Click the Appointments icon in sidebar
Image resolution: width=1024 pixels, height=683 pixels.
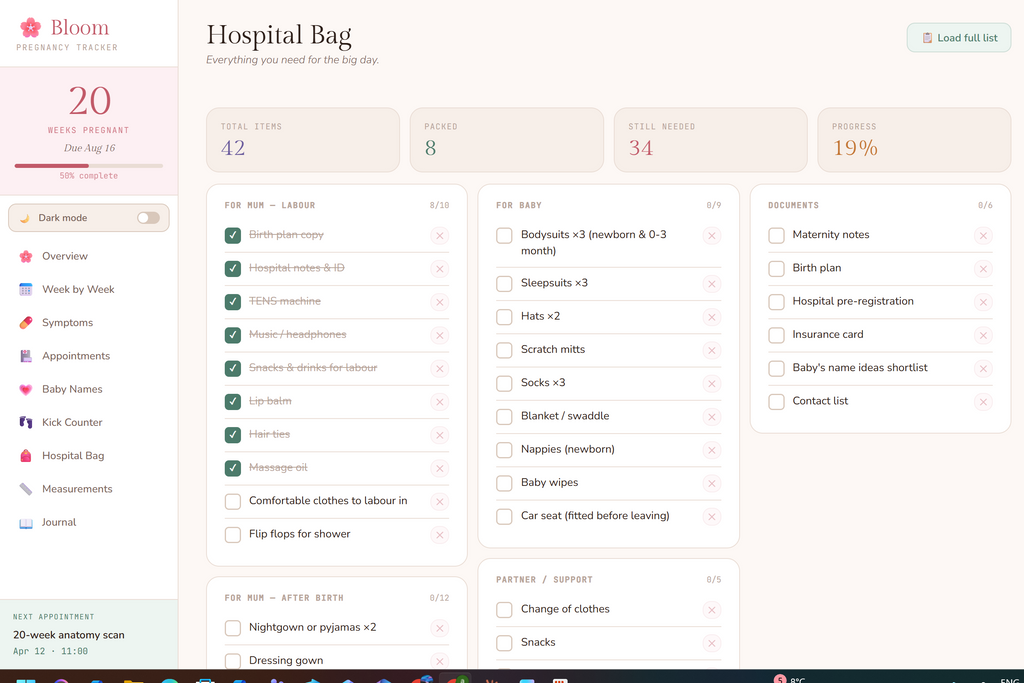26,356
